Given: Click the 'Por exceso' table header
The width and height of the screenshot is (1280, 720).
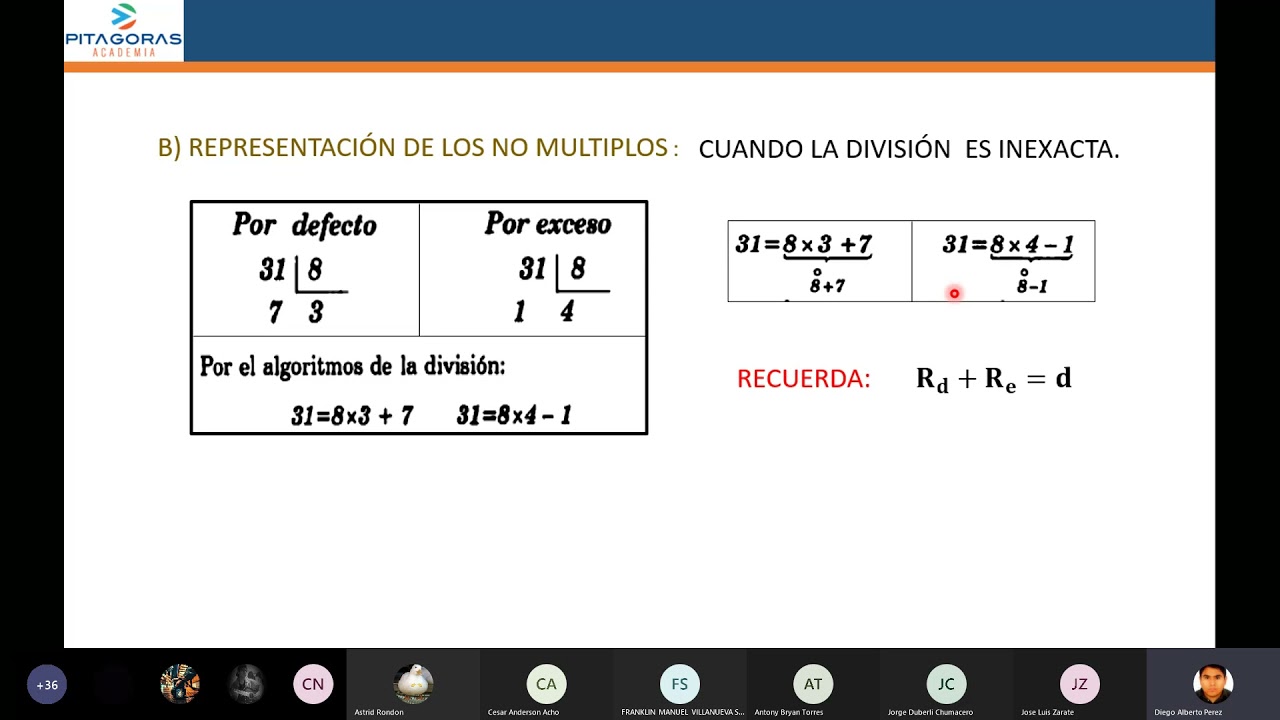Looking at the screenshot, I should [x=548, y=224].
